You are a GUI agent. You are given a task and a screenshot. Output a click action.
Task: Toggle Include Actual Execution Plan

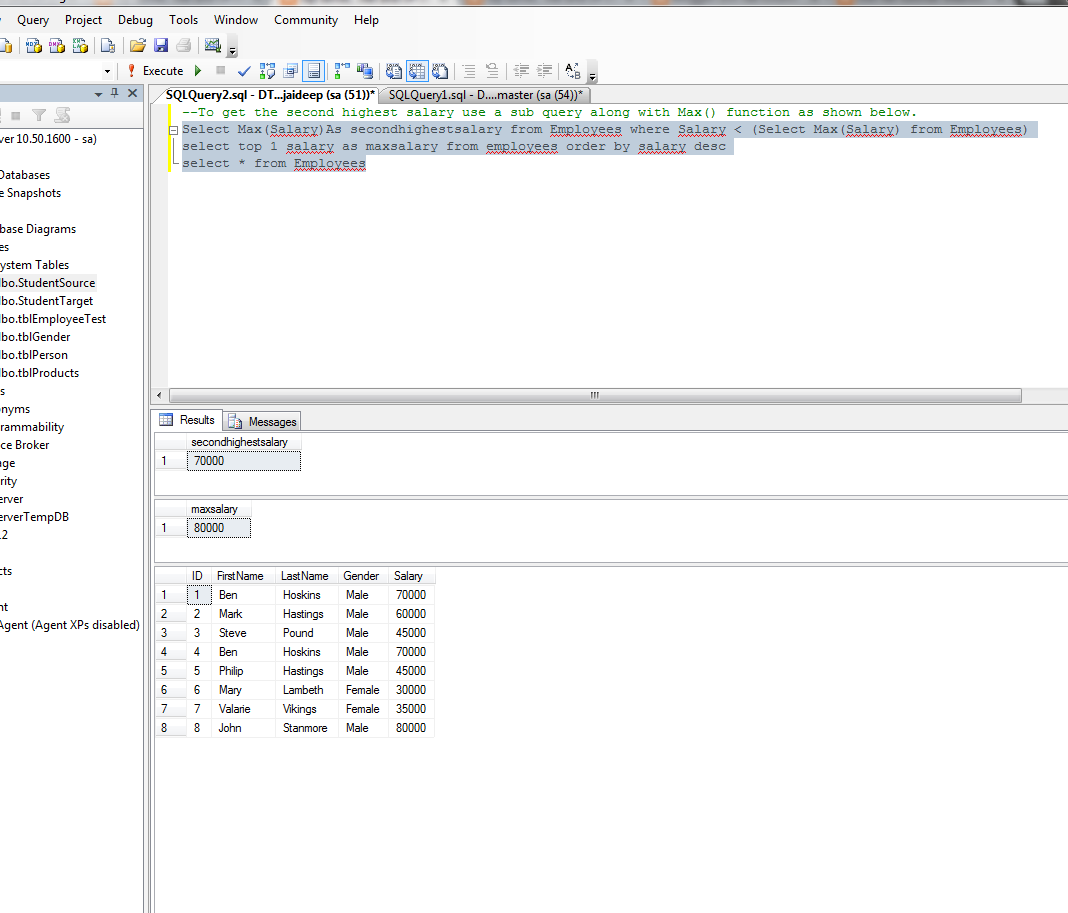[343, 71]
